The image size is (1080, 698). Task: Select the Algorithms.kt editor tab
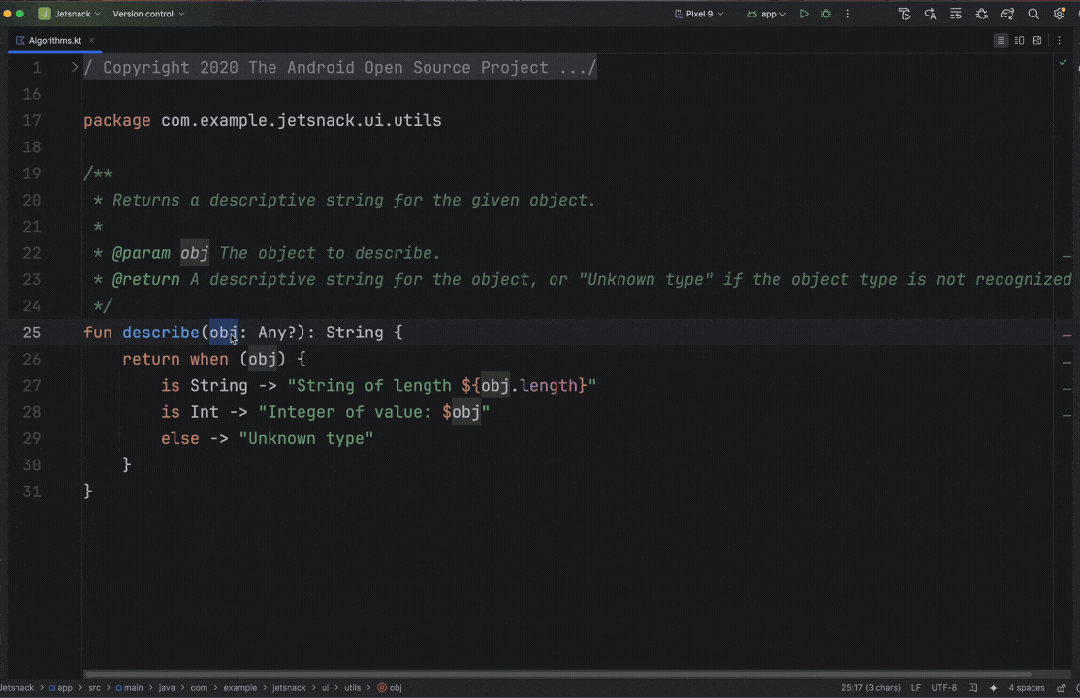coord(55,41)
